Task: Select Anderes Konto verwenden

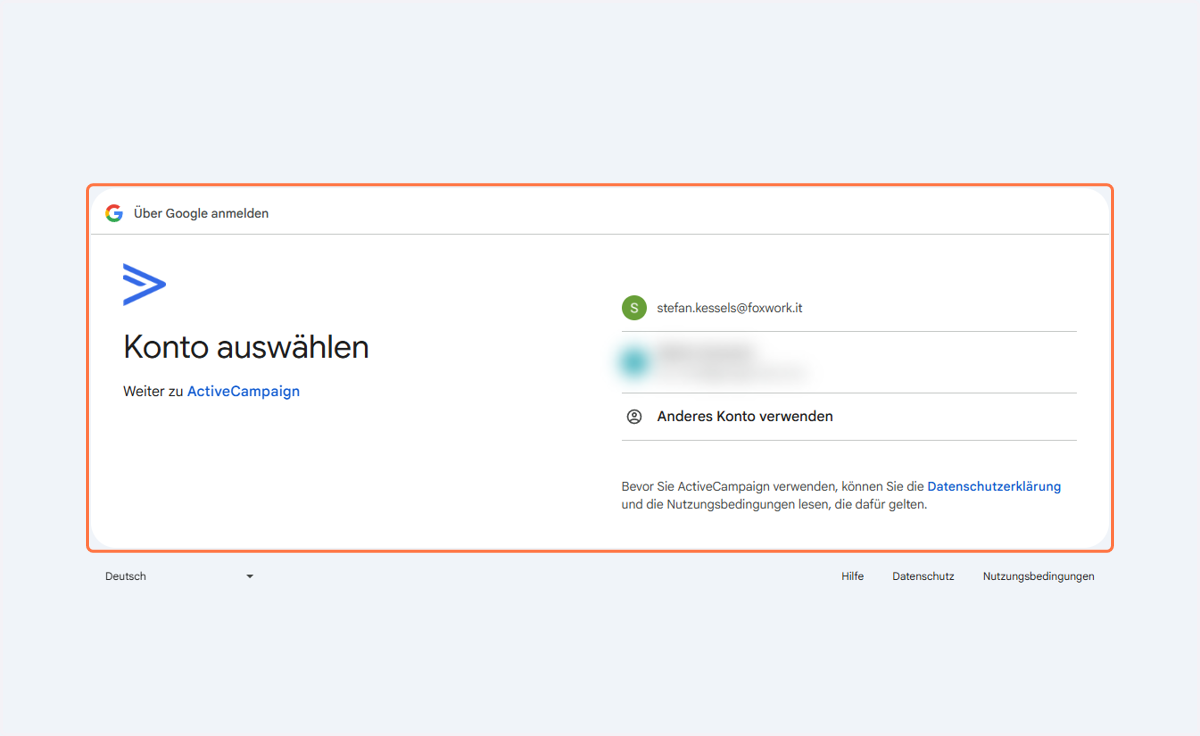Action: pyautogui.click(x=849, y=416)
